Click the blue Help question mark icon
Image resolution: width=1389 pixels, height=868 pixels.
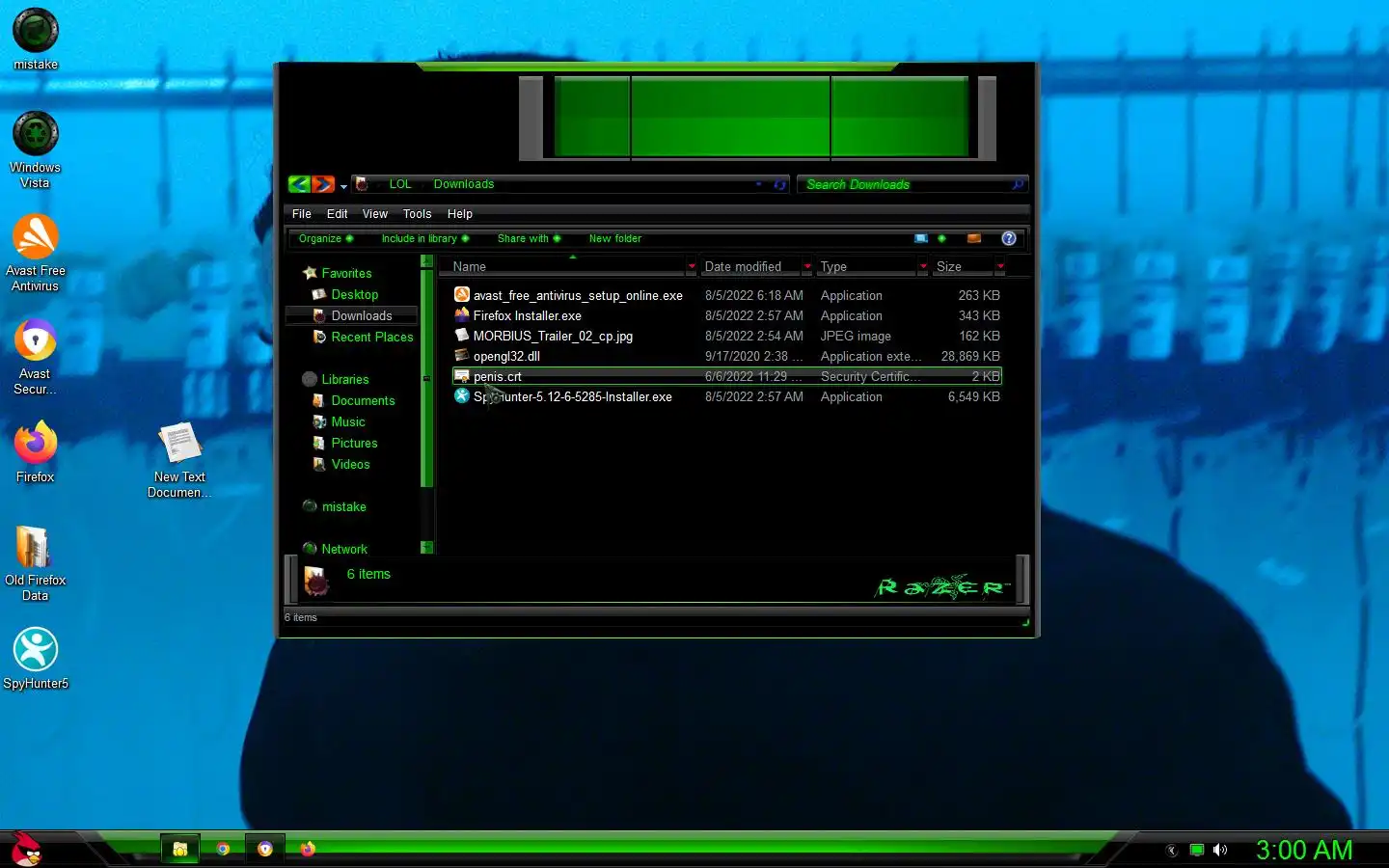pyautogui.click(x=1009, y=238)
